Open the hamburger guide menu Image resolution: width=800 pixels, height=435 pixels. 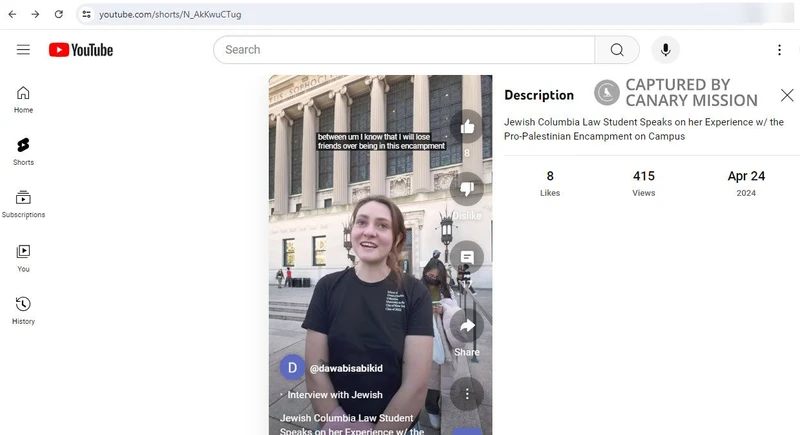[23, 50]
